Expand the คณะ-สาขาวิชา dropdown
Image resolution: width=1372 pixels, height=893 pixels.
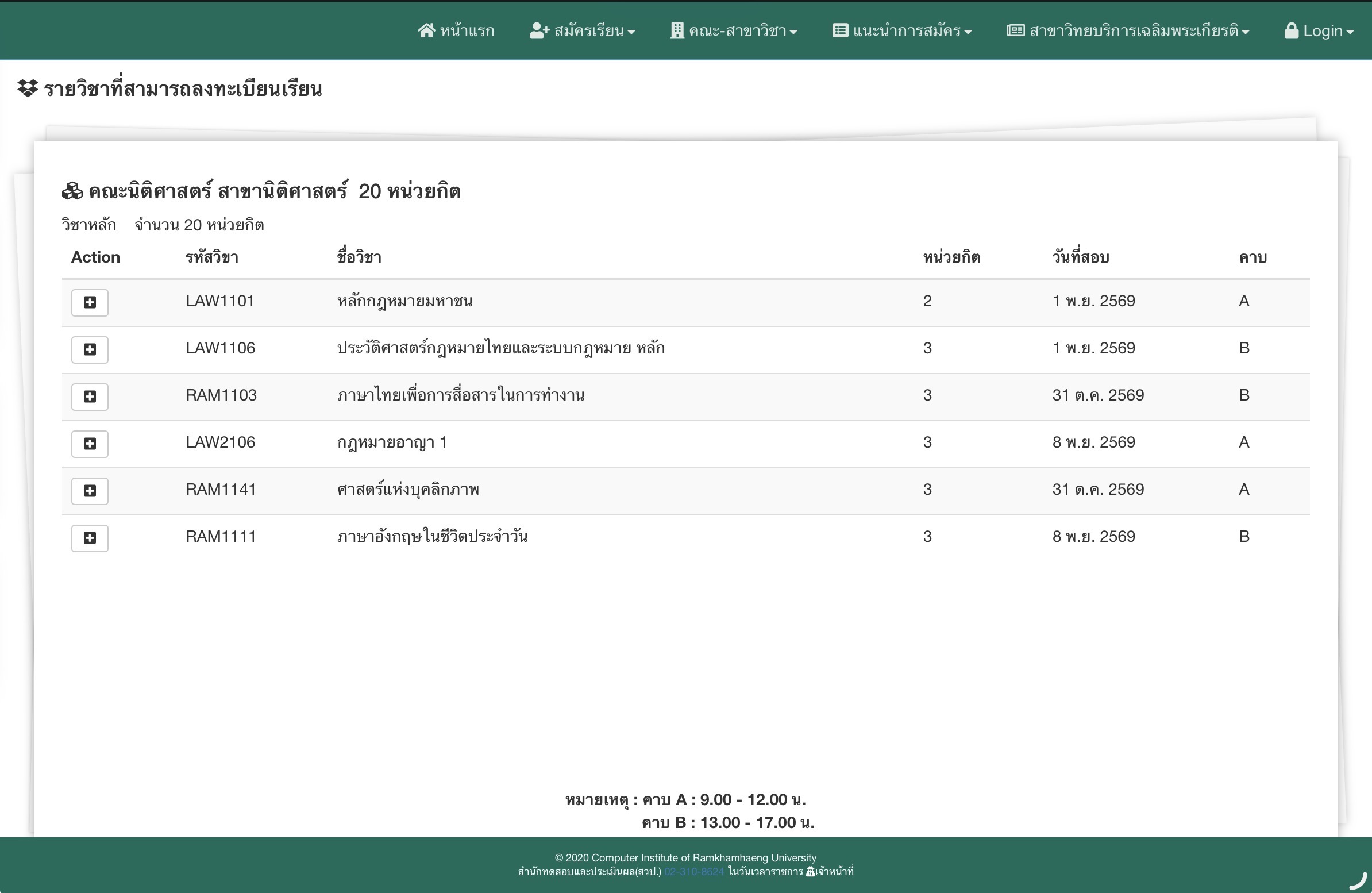(734, 30)
